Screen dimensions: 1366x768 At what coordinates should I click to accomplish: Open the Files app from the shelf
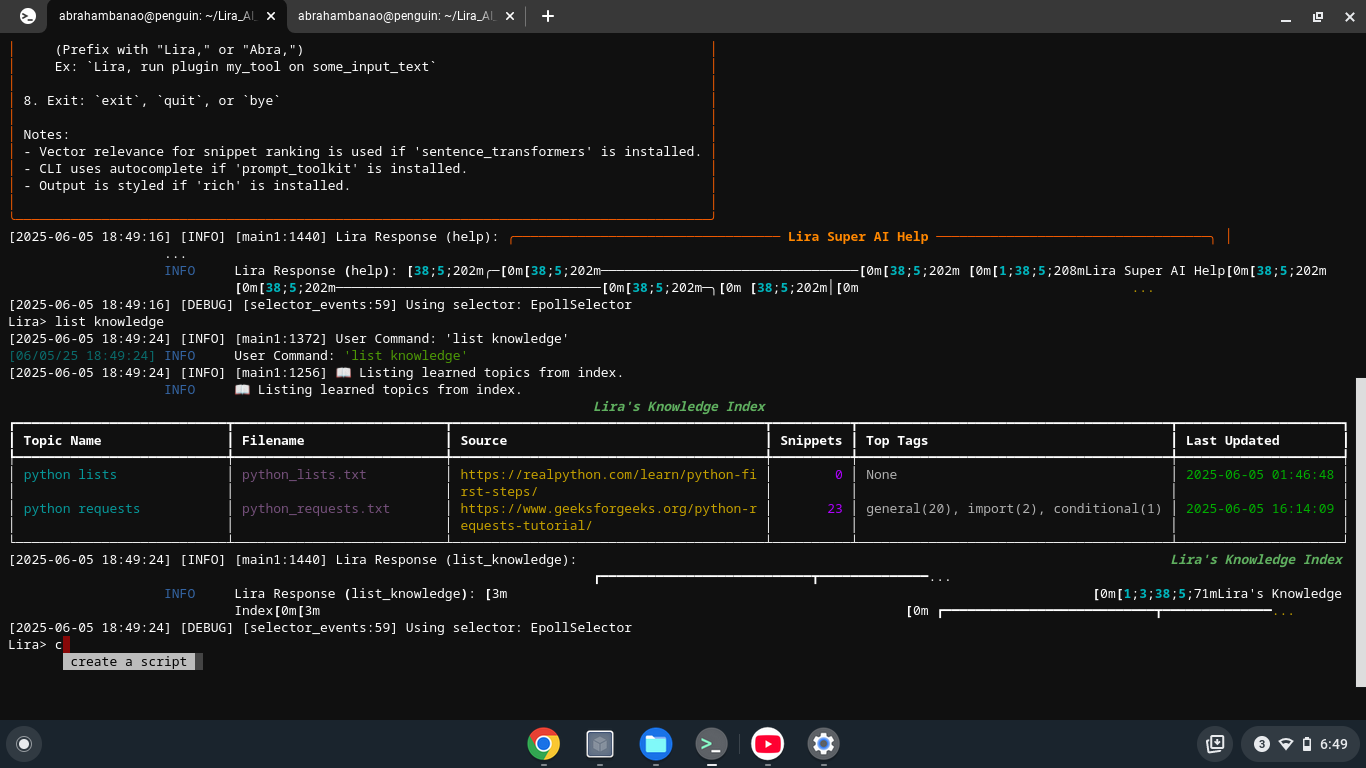point(655,744)
